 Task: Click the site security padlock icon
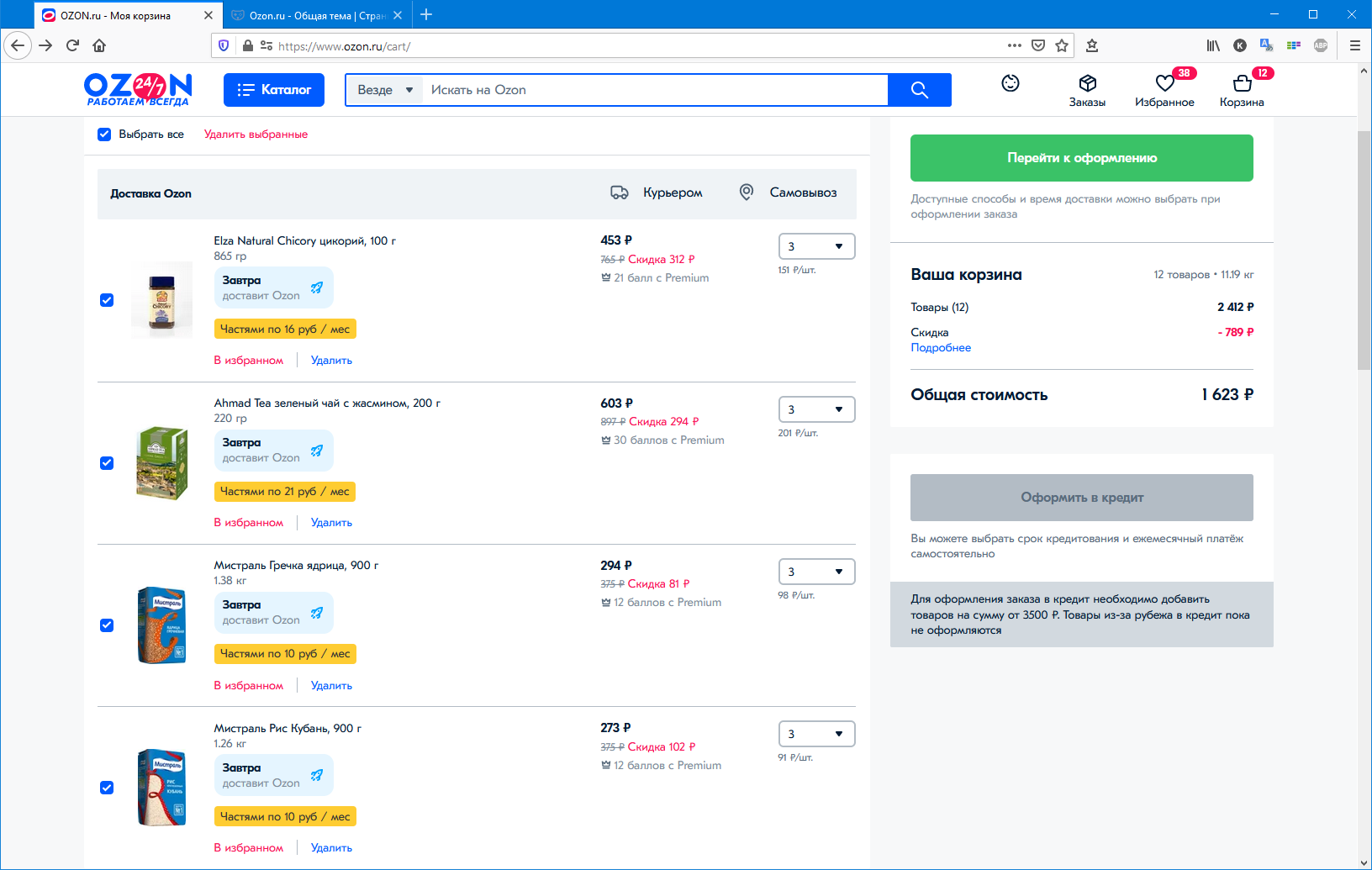(x=248, y=45)
